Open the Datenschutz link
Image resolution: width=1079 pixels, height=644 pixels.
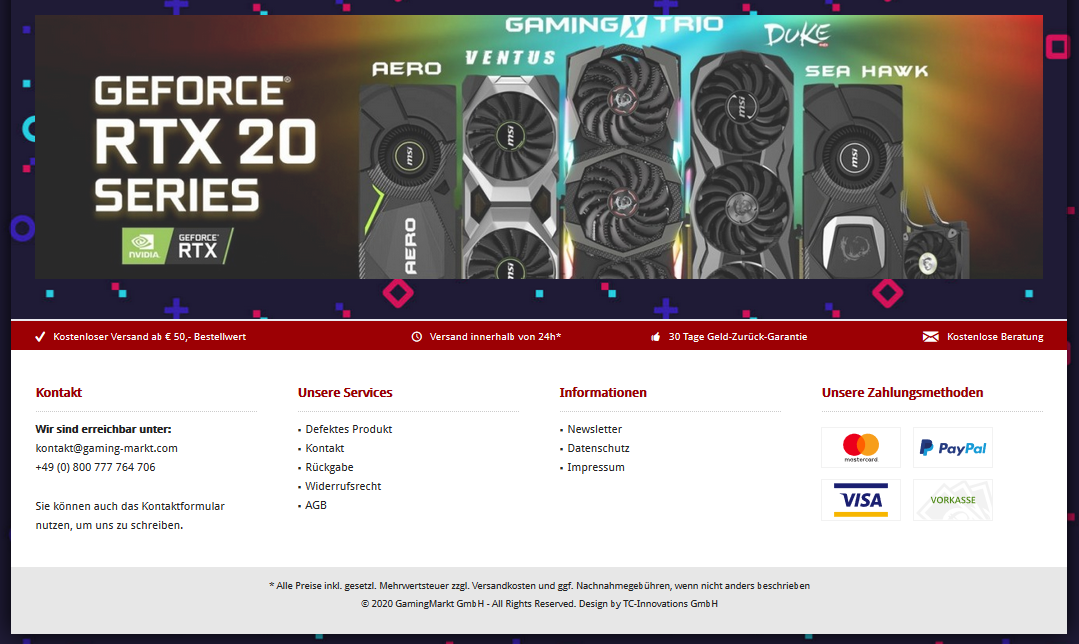pos(599,448)
